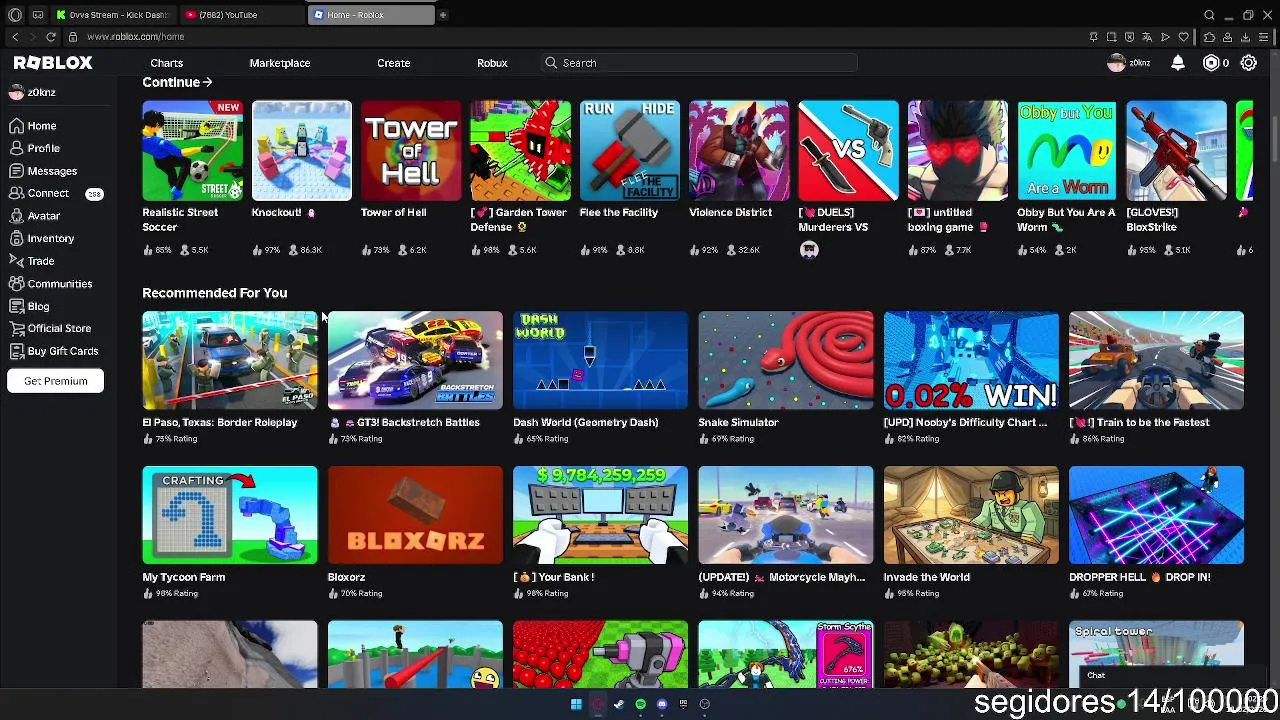Image resolution: width=1280 pixels, height=720 pixels.
Task: Open the Tower of Hell game tile
Action: click(x=411, y=151)
